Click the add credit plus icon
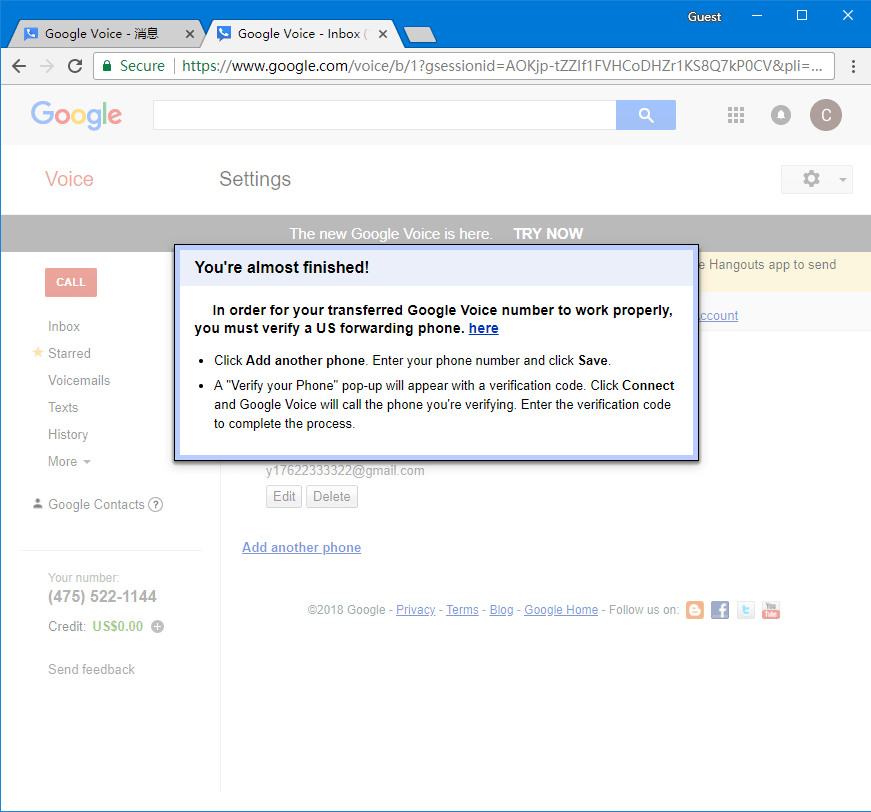871x812 pixels. [x=158, y=626]
